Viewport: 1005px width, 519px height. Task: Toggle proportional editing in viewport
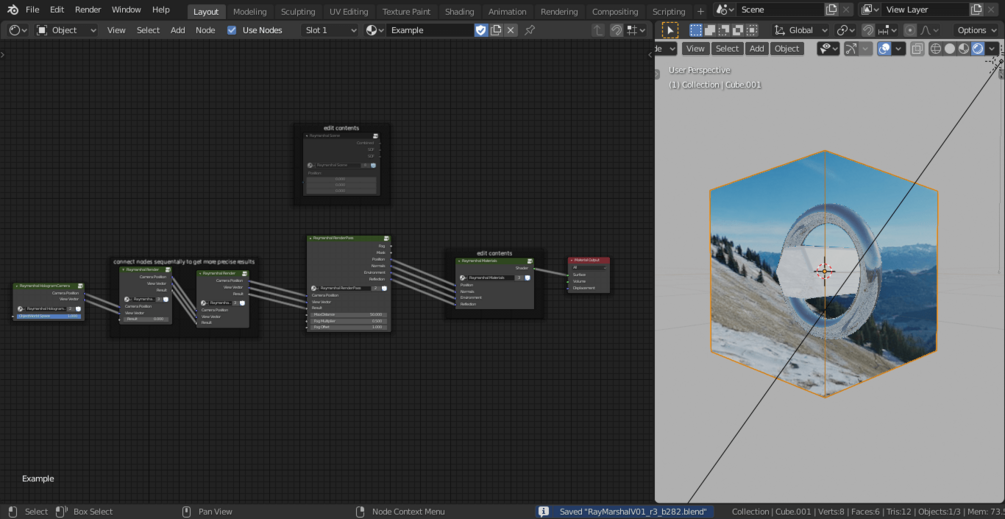(x=909, y=30)
